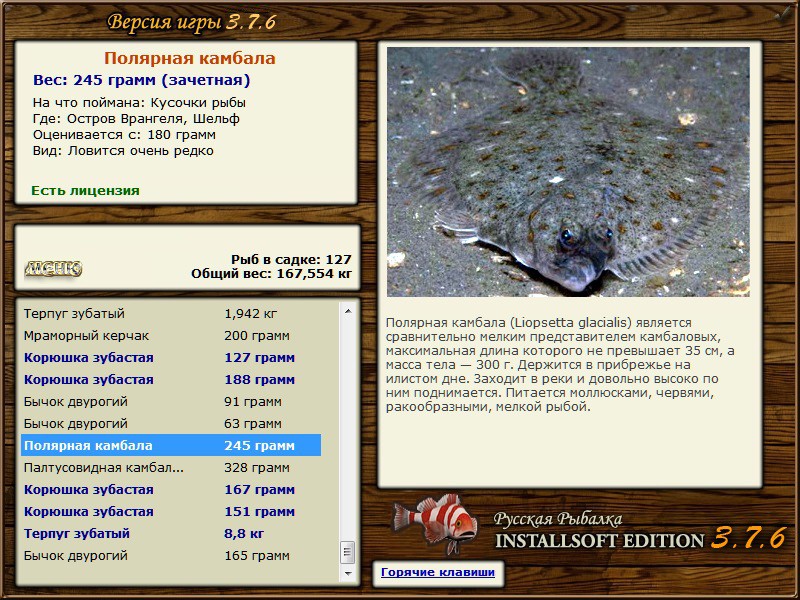Select Корюшка зубастая 188 грамм row
The width and height of the screenshot is (800, 600).
click(171, 379)
